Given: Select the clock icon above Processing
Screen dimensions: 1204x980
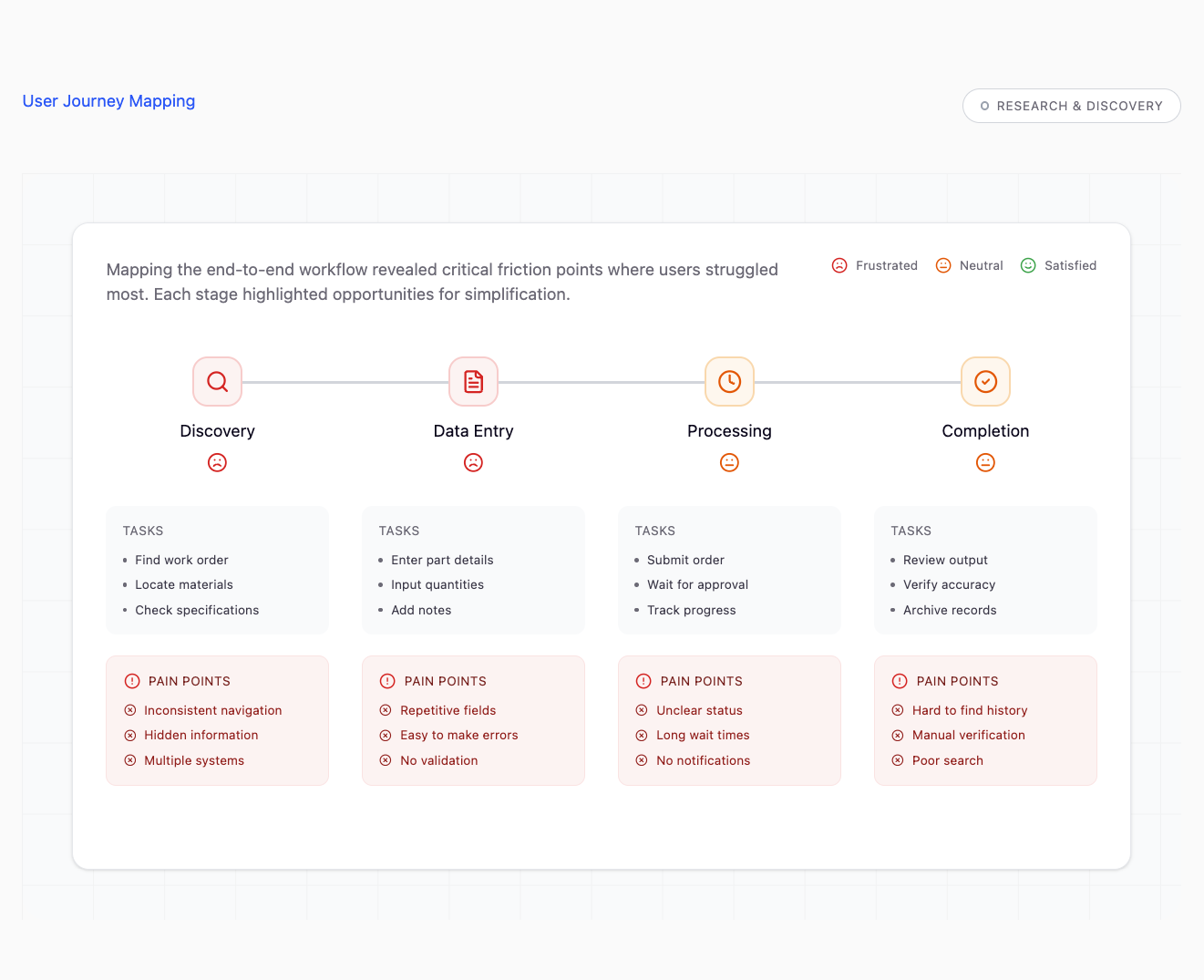Looking at the screenshot, I should 729,381.
